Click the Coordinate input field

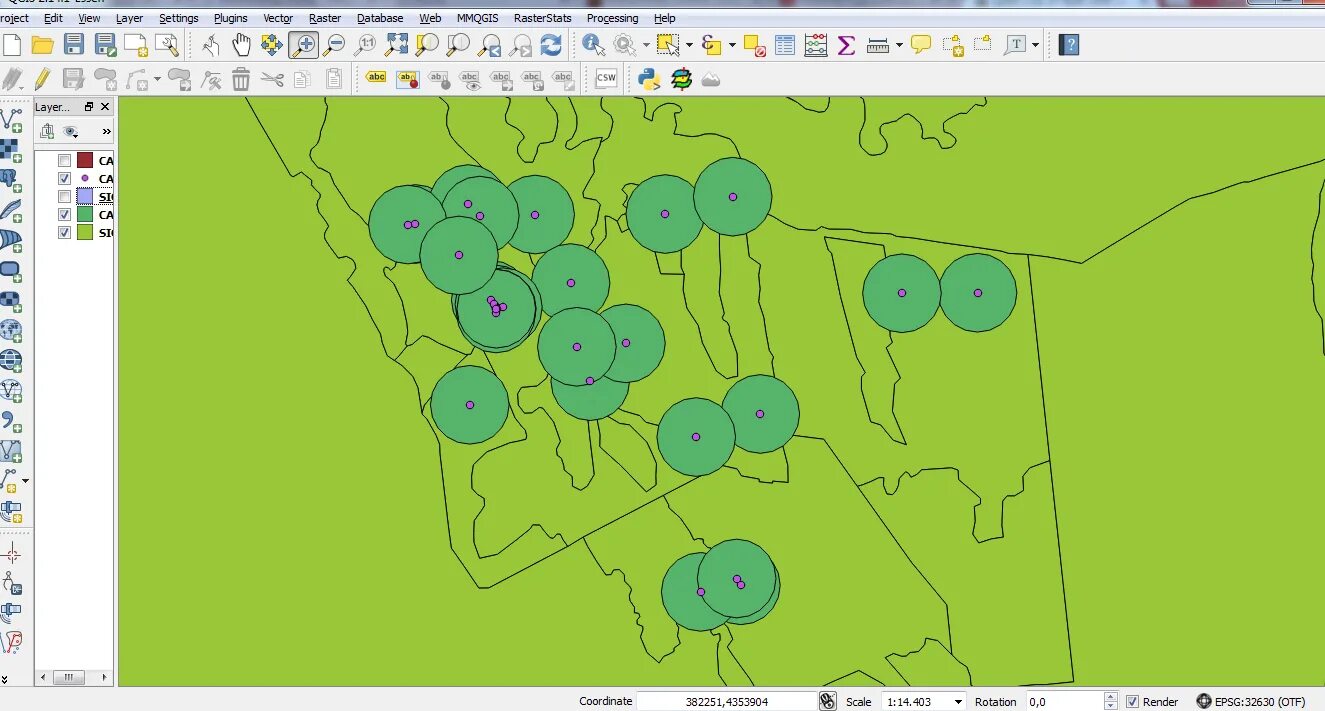click(x=726, y=701)
